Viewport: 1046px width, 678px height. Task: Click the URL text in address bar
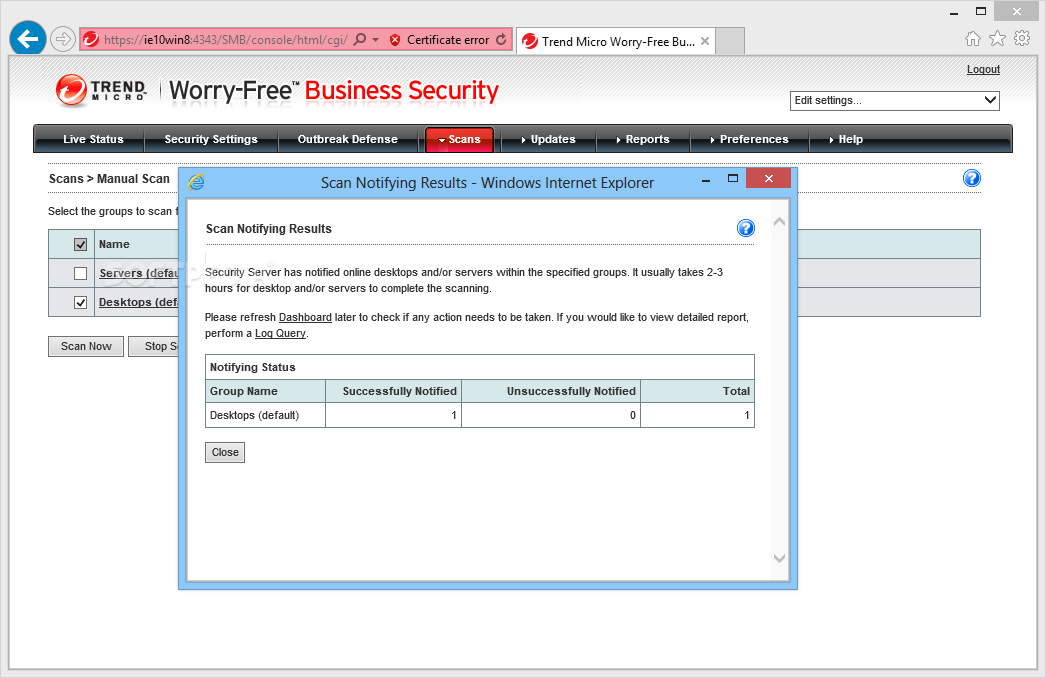pos(225,40)
